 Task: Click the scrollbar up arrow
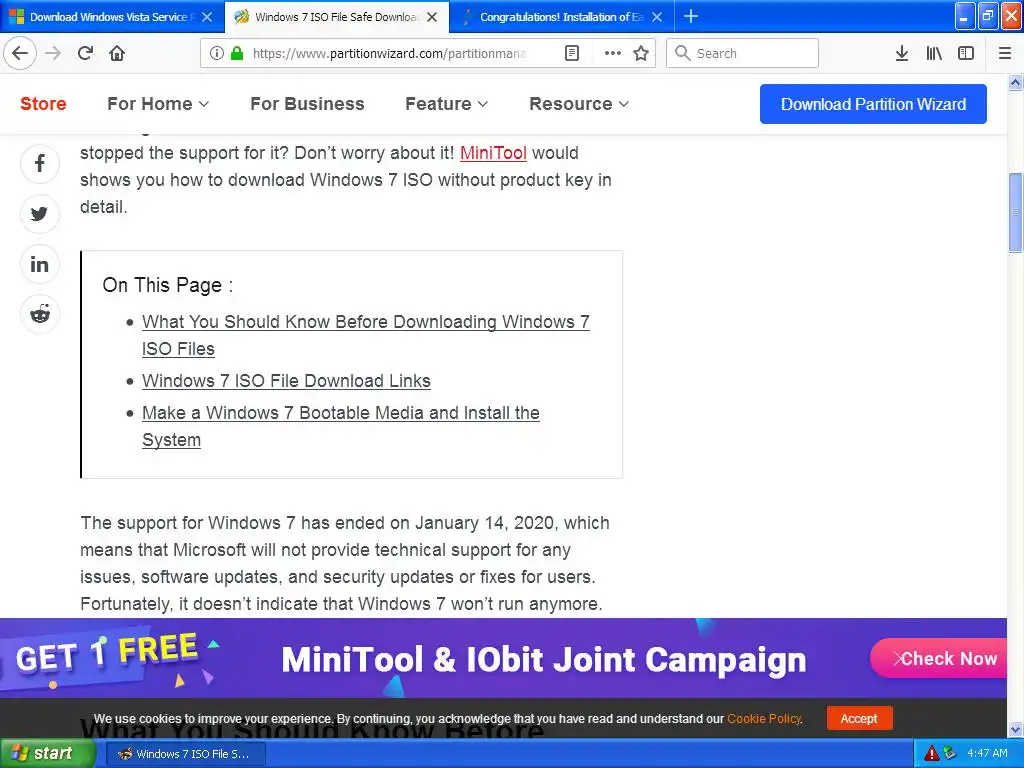click(x=1015, y=82)
